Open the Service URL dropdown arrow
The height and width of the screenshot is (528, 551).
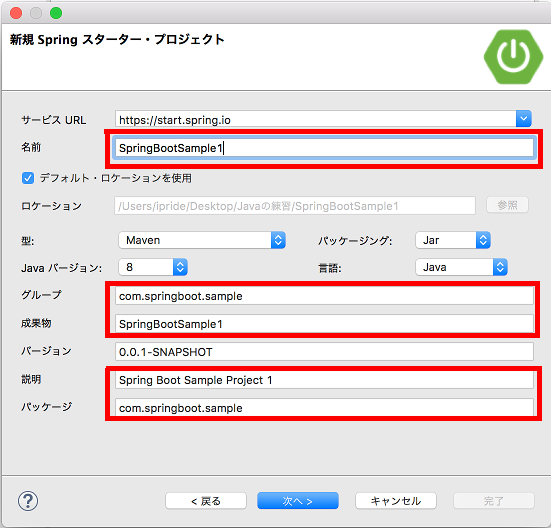click(x=524, y=119)
